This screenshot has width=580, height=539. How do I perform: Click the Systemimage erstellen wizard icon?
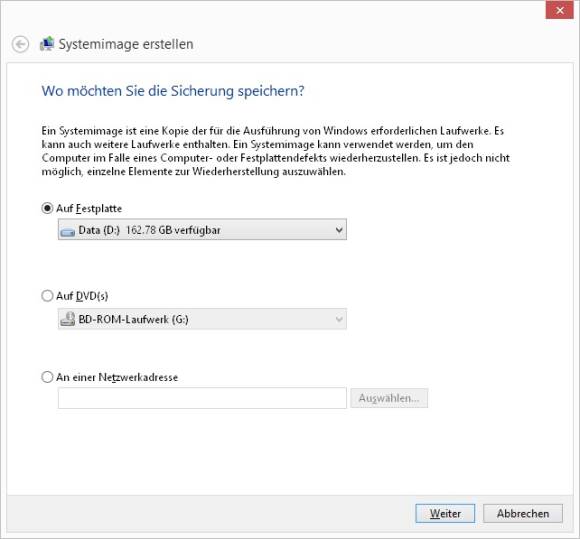[x=47, y=44]
